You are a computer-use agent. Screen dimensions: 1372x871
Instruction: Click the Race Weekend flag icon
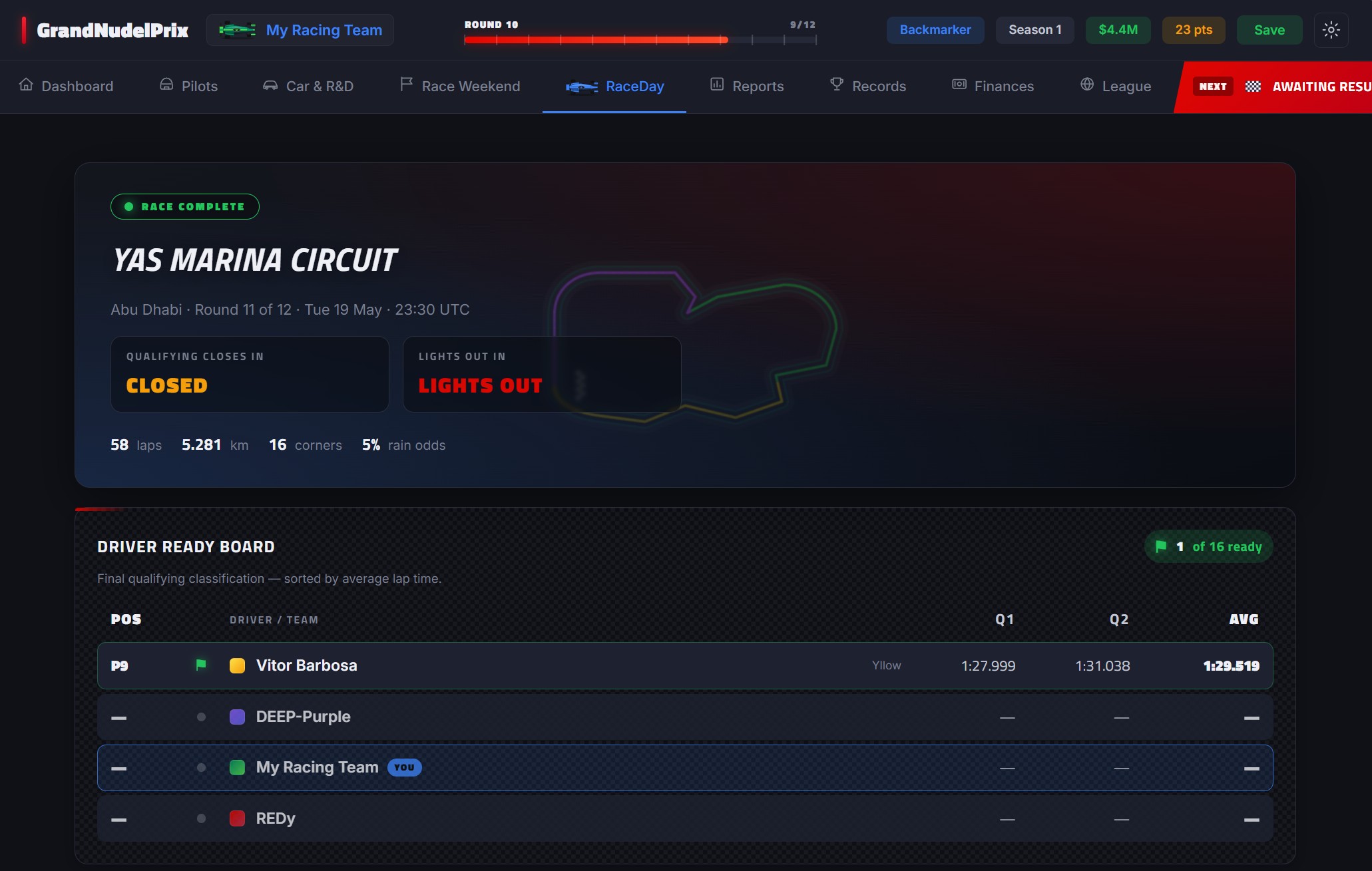(x=406, y=85)
